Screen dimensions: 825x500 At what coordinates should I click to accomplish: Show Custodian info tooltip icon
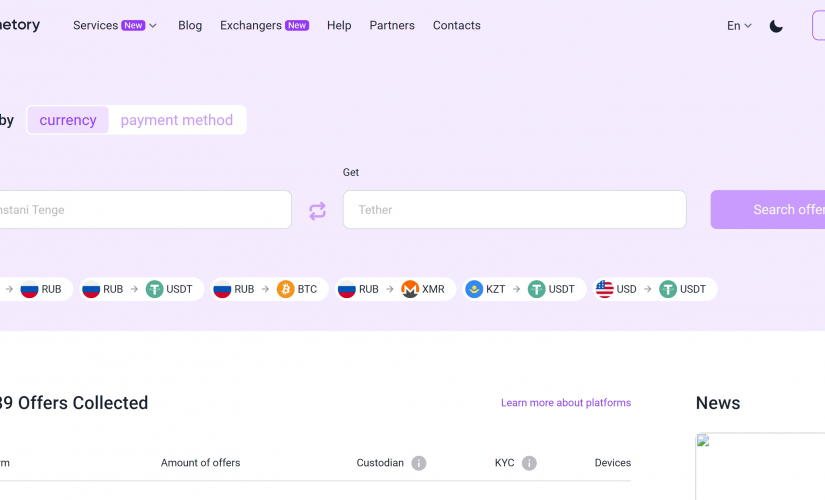click(x=419, y=463)
